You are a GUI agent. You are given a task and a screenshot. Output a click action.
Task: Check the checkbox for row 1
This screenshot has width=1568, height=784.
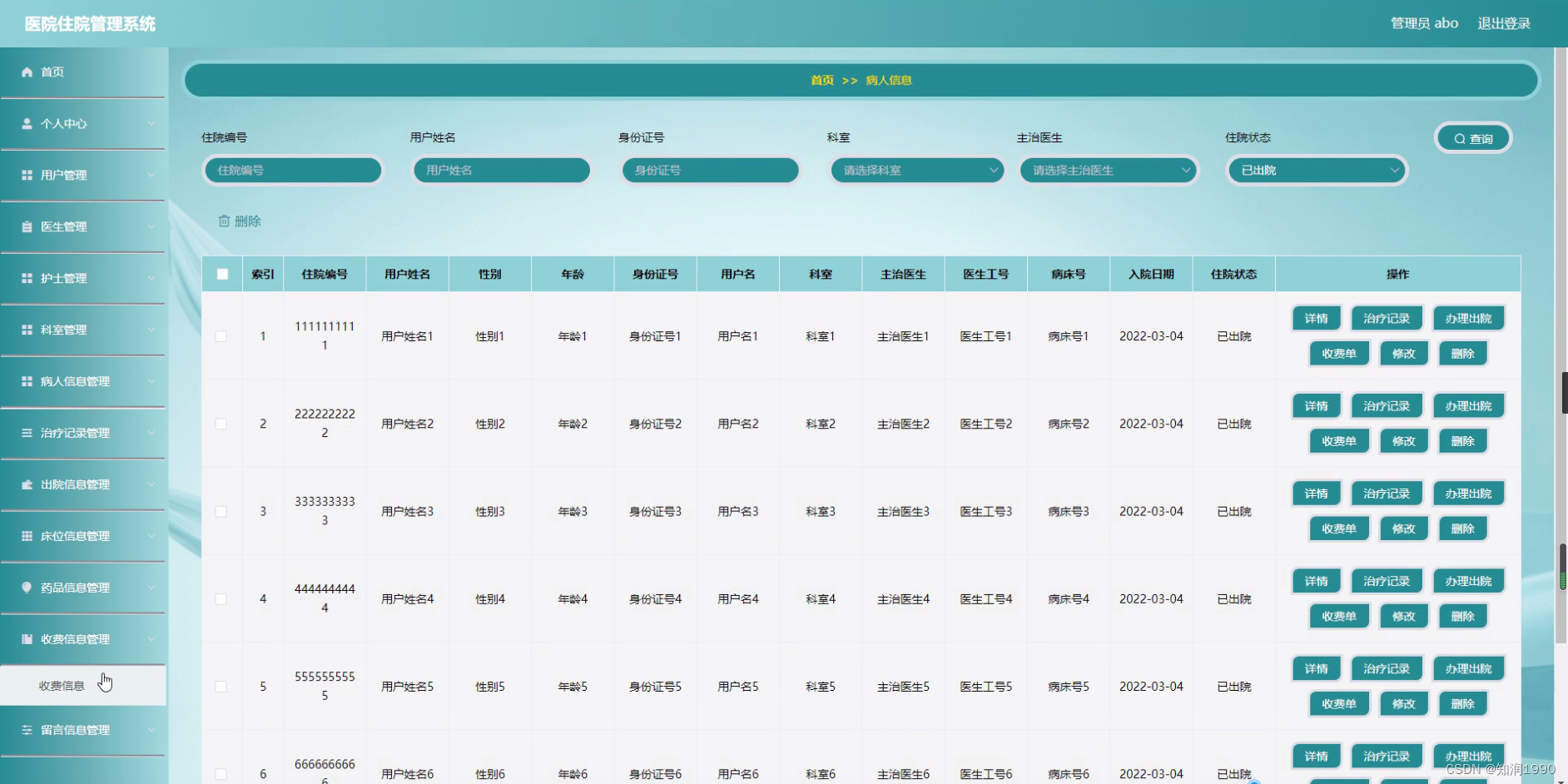(221, 335)
